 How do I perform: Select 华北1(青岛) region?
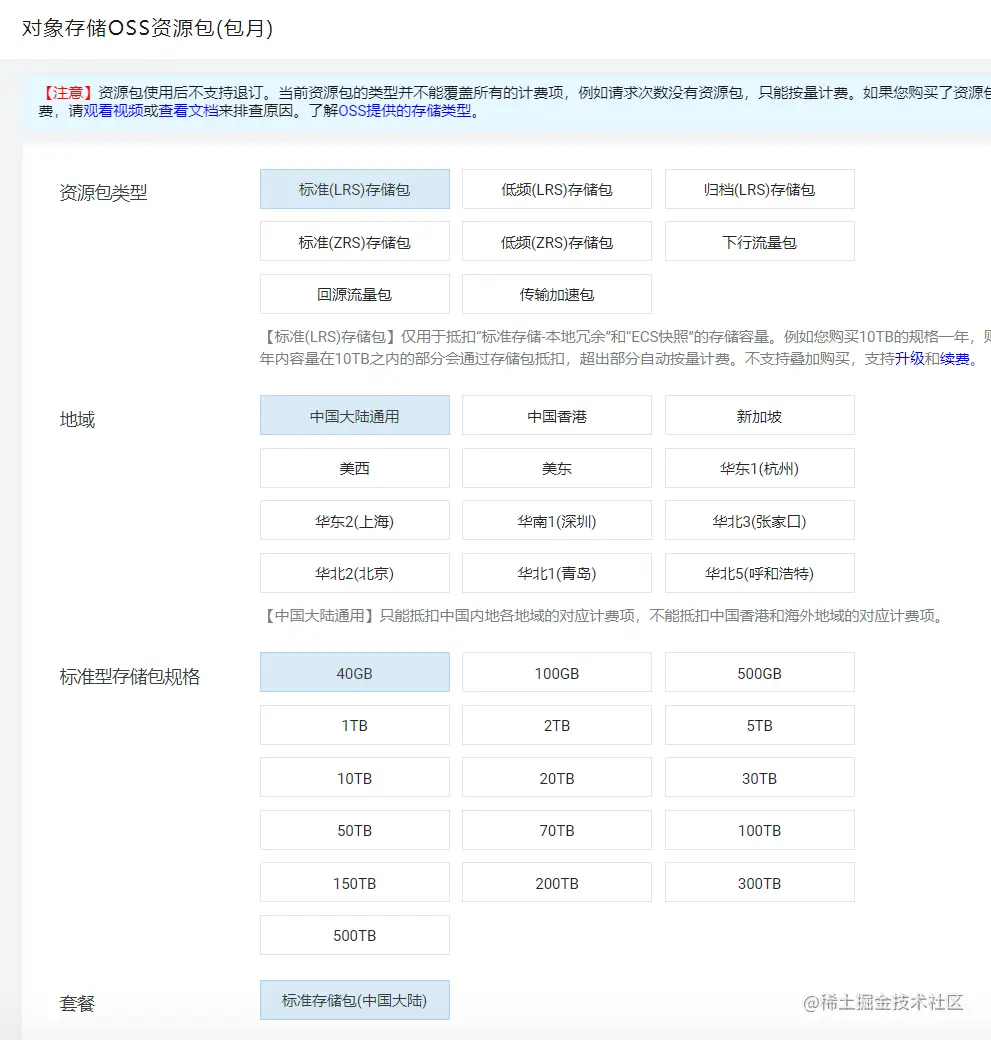557,573
